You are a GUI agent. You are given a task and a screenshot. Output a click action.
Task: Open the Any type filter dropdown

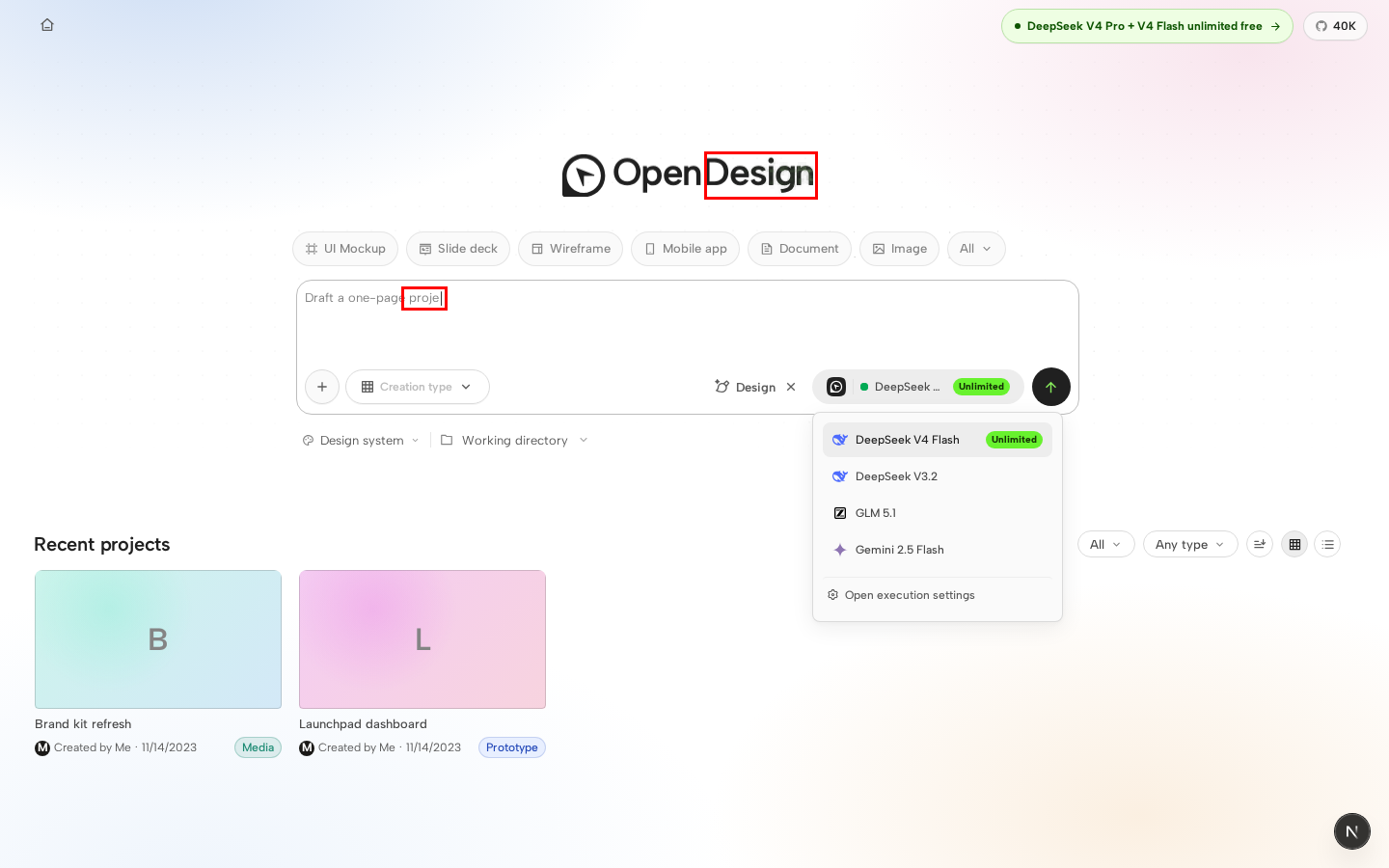pyautogui.click(x=1190, y=545)
